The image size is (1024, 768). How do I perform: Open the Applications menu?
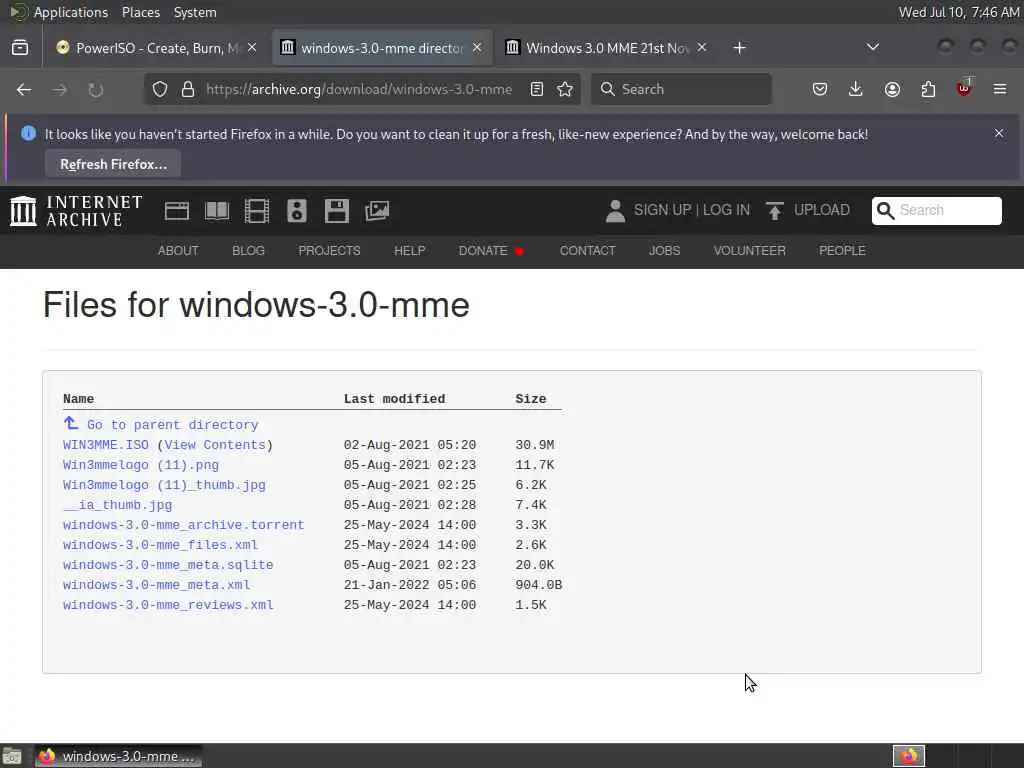(71, 12)
